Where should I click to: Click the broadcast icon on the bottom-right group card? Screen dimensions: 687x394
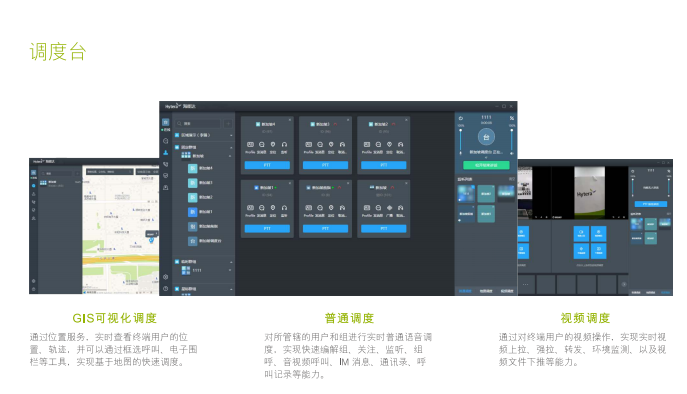pyautogui.click(x=390, y=208)
